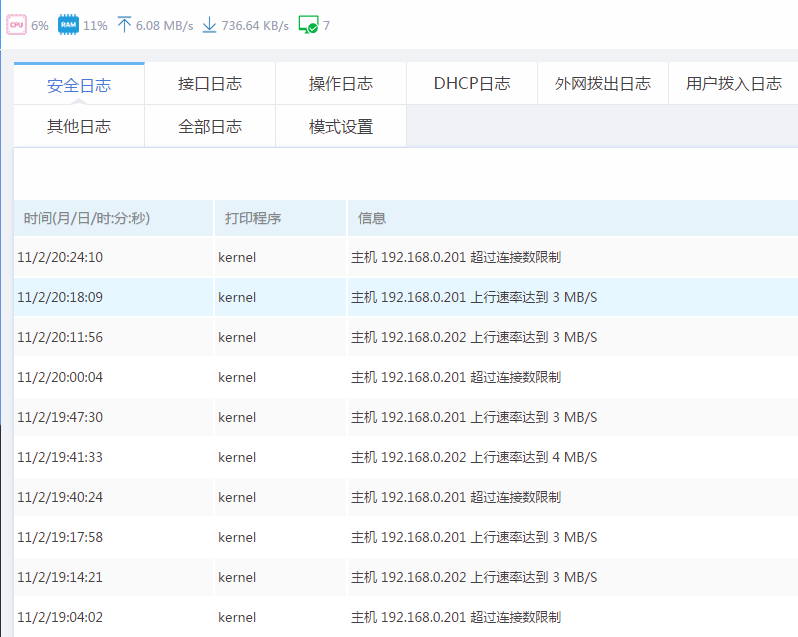Click the message in the 20:18:09 row

(474, 297)
